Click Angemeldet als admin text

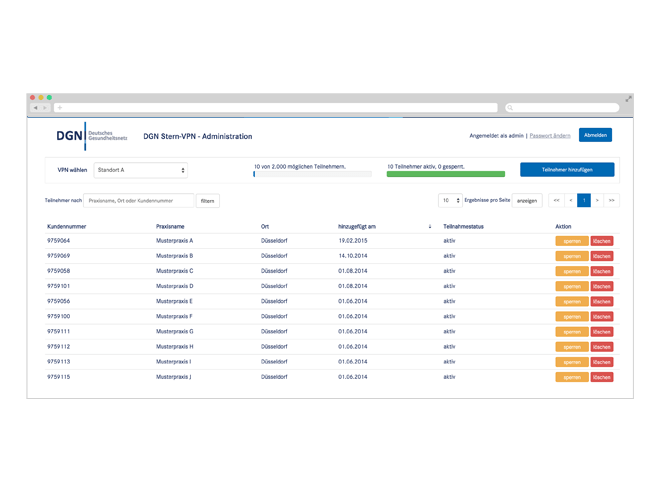coord(496,136)
